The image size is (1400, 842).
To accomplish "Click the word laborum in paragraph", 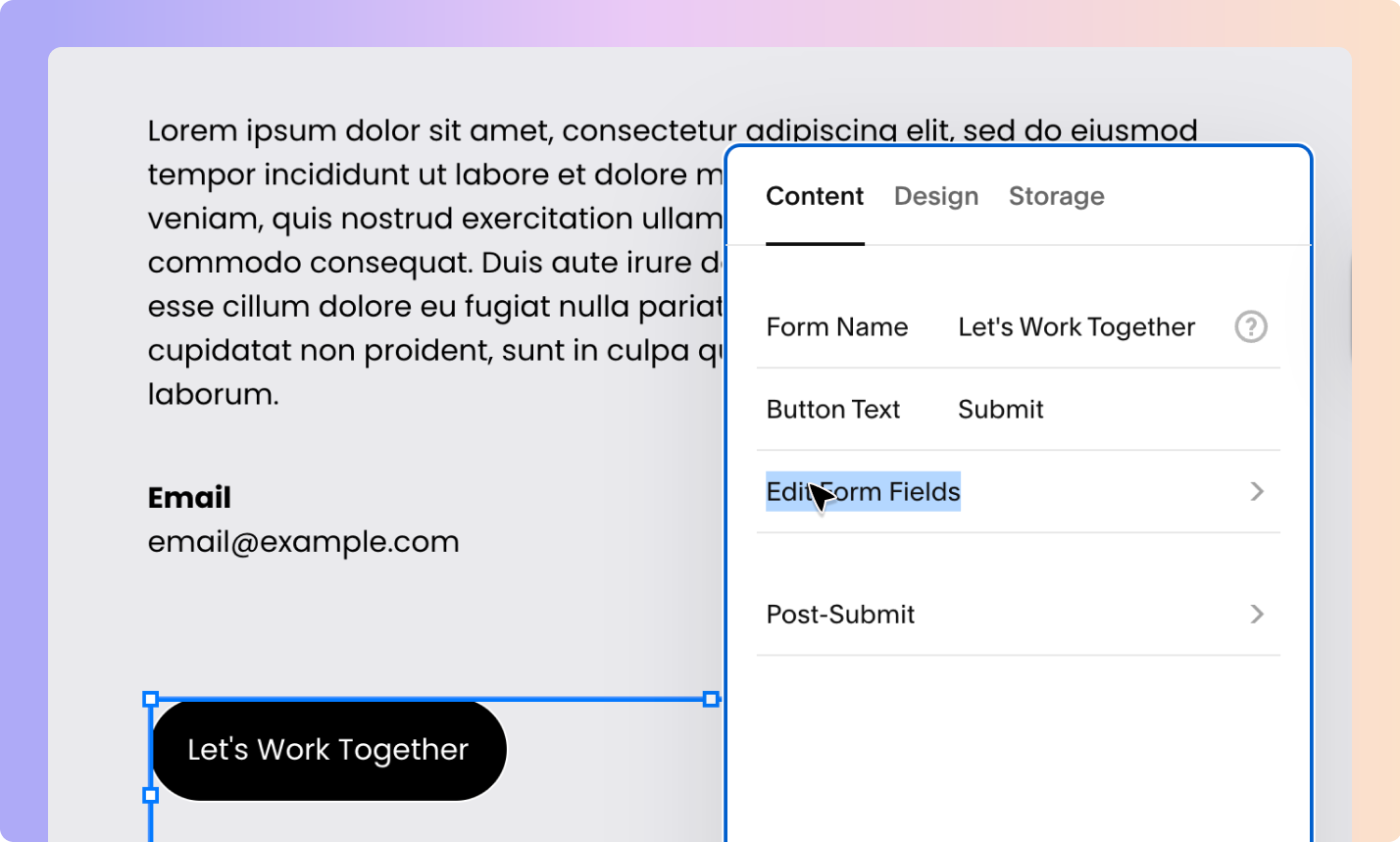I will [213, 394].
